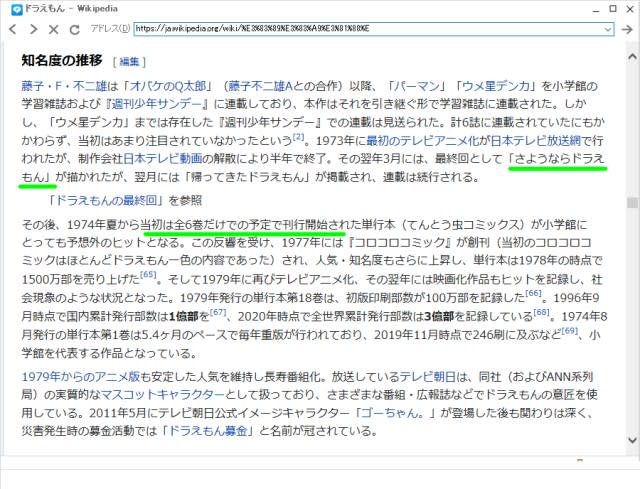The width and height of the screenshot is (640, 489).
Task: Open citation reference [68]
Action: click(541, 312)
